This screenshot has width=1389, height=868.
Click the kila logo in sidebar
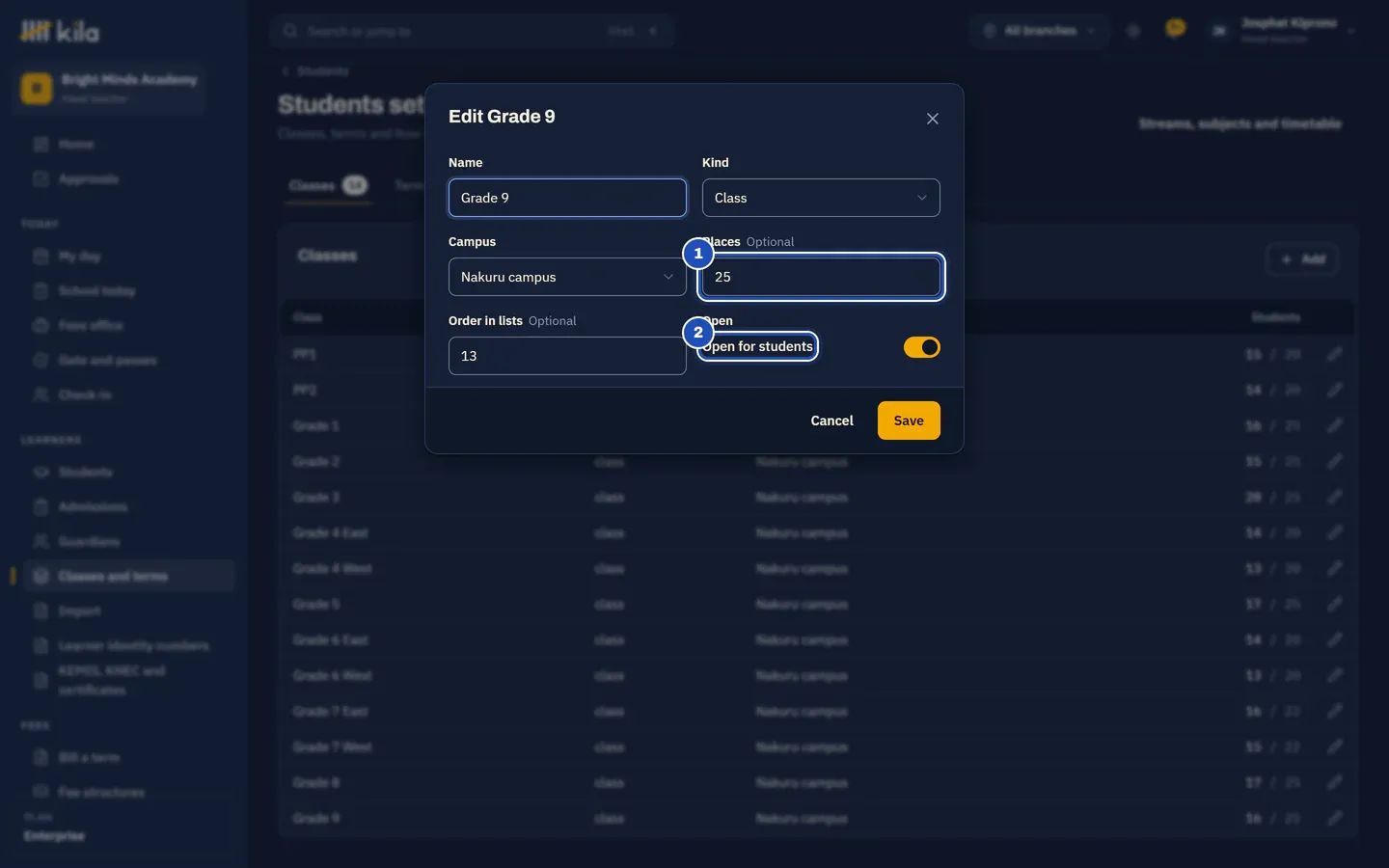click(60, 32)
